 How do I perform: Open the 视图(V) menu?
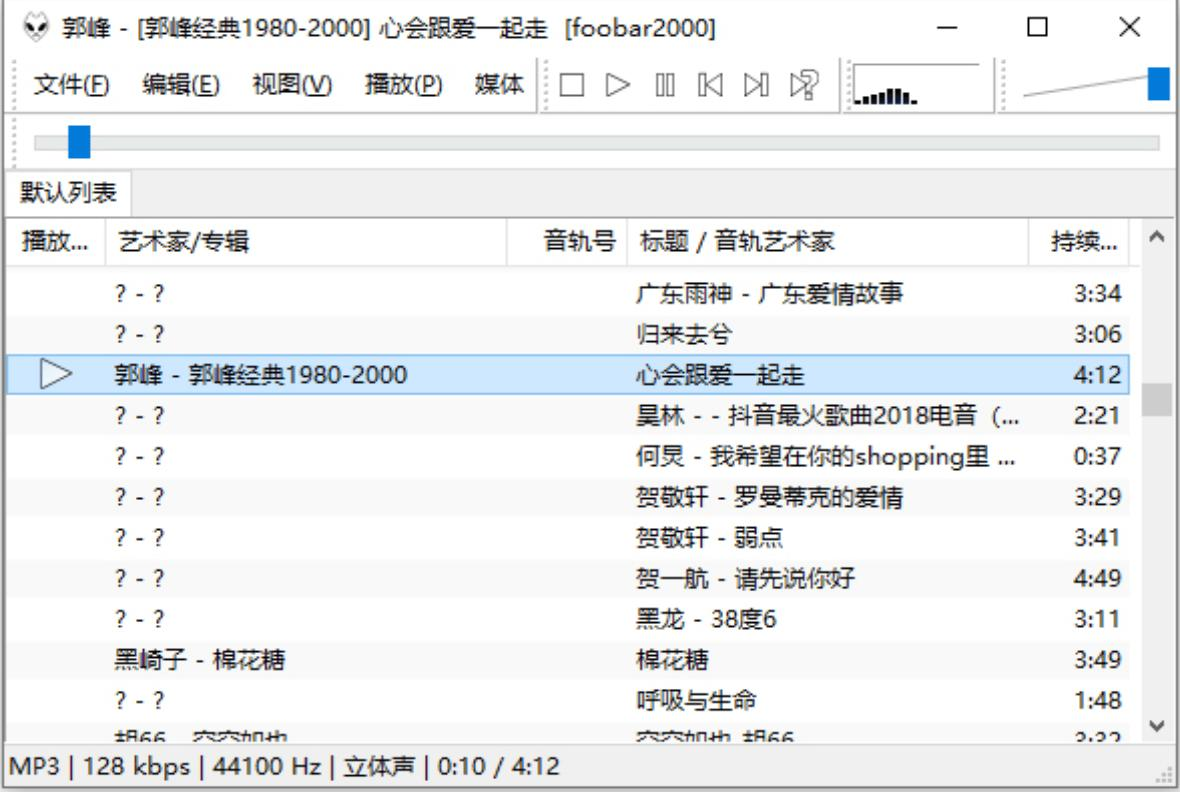(x=292, y=84)
